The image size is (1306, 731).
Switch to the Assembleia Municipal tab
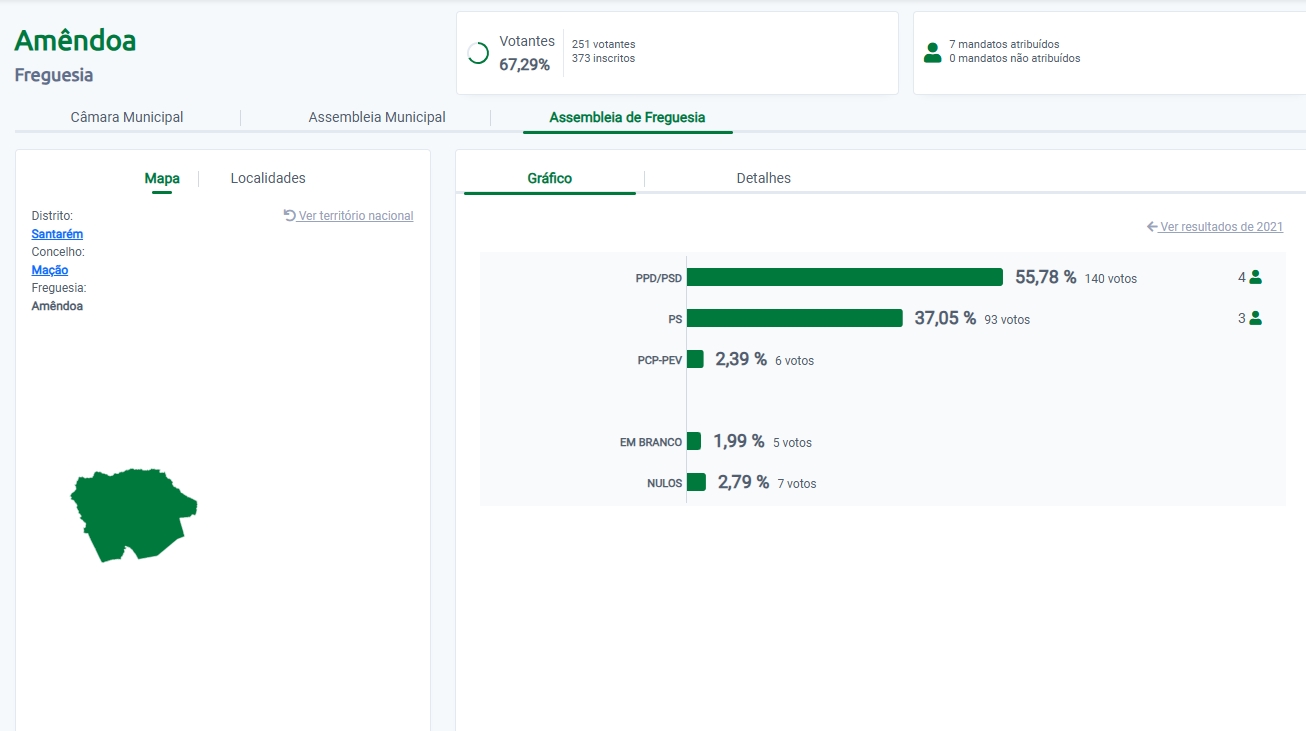point(377,117)
